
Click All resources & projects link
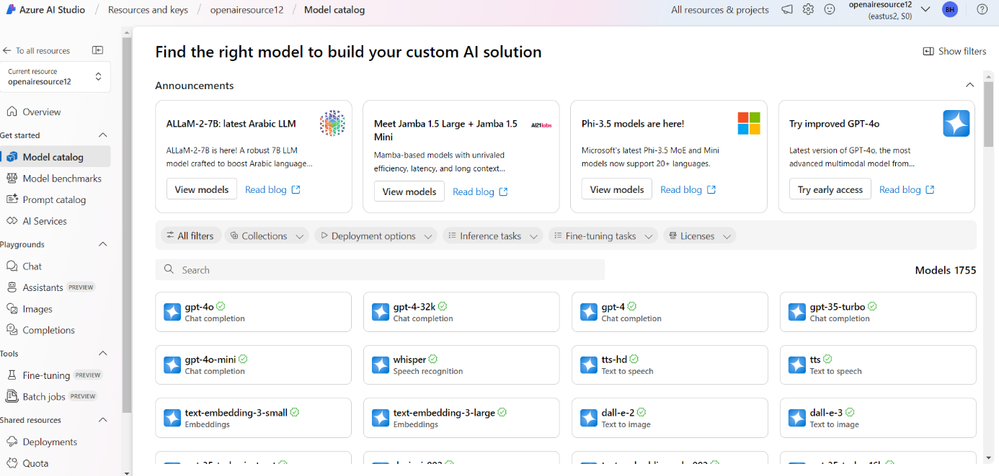[x=720, y=10]
